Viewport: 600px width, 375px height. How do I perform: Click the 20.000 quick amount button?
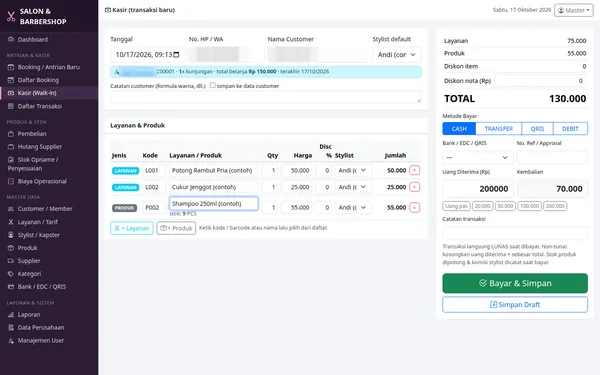(x=483, y=206)
